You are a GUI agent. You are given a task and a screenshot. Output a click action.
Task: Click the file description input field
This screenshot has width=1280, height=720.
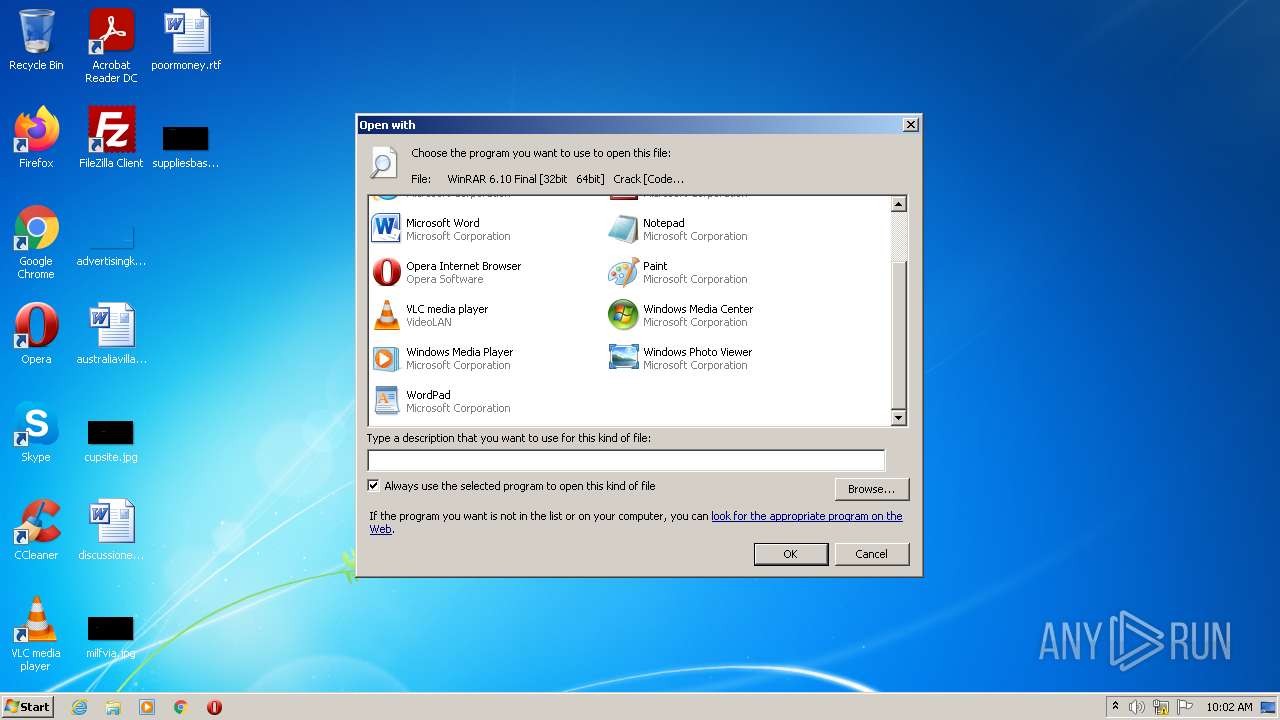point(626,460)
